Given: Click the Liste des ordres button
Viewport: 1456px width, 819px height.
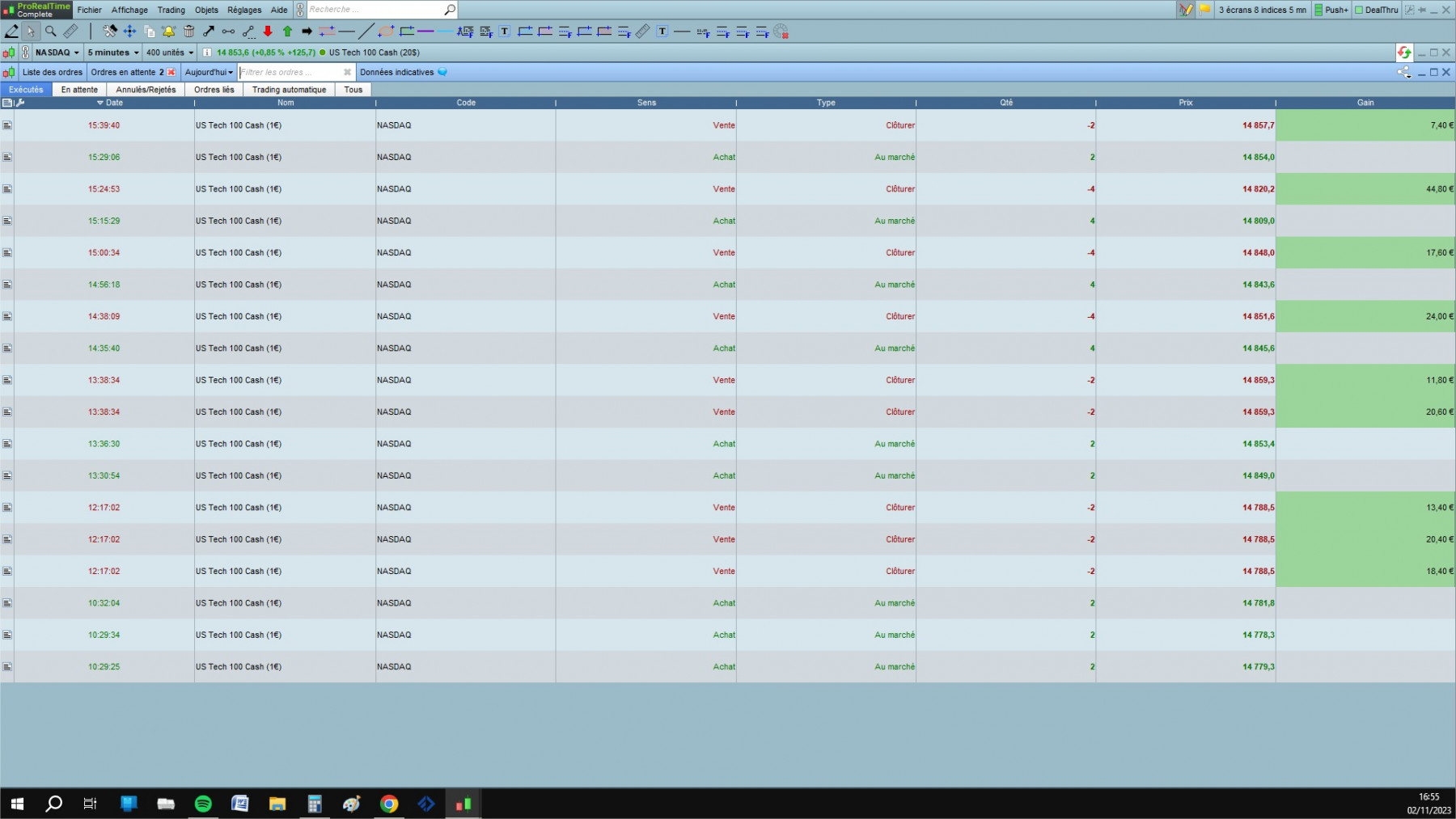Looking at the screenshot, I should (53, 72).
